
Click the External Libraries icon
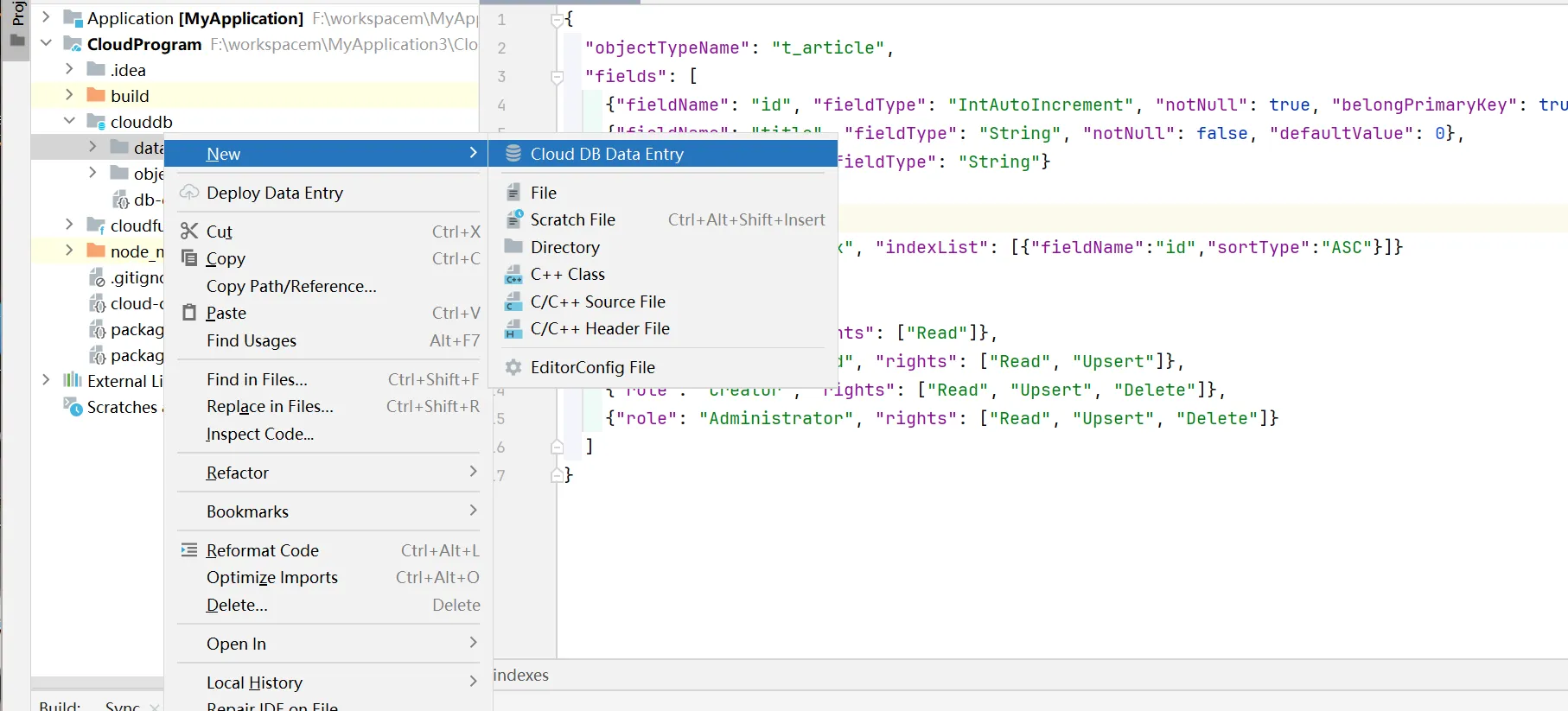click(x=73, y=381)
